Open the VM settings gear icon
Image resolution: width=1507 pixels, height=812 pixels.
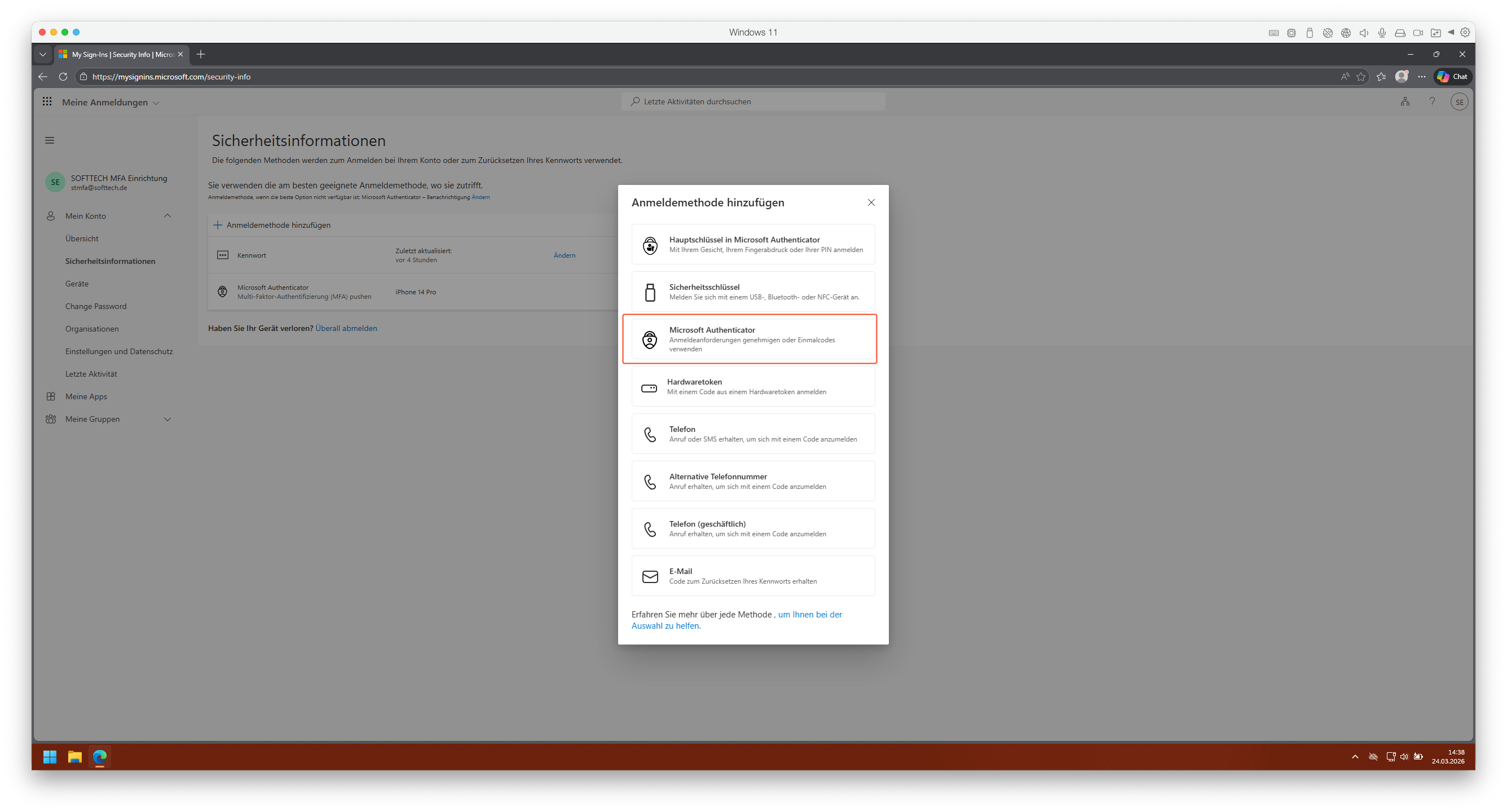pos(1465,32)
